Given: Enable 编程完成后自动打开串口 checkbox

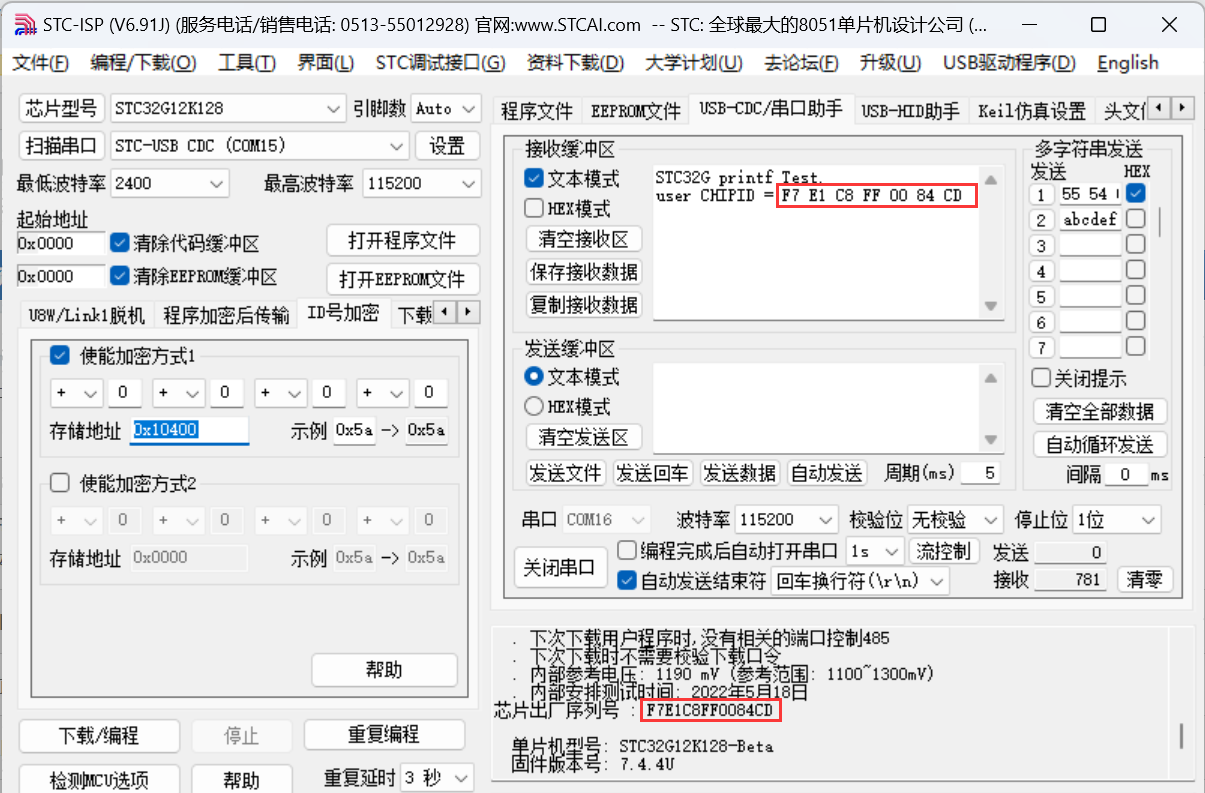Looking at the screenshot, I should [627, 550].
